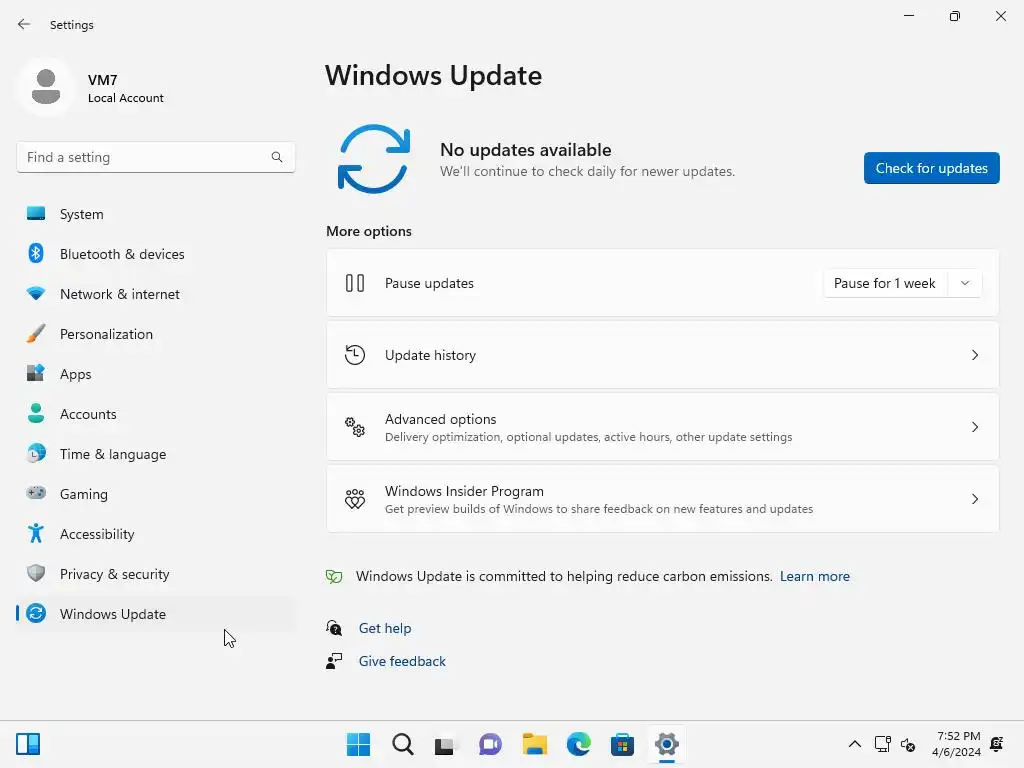The height and width of the screenshot is (768, 1024).
Task: Follow the Learn more link
Action: coord(814,577)
